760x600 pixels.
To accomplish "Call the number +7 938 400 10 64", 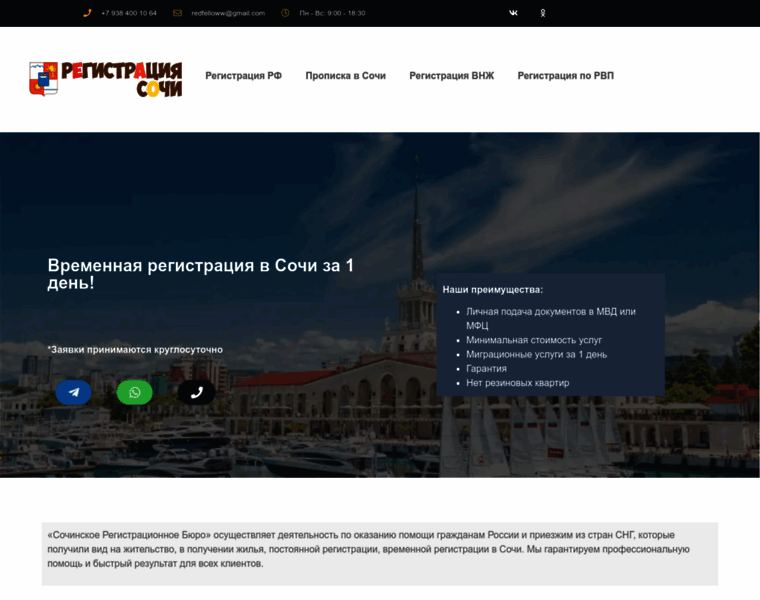I will 129,13.
